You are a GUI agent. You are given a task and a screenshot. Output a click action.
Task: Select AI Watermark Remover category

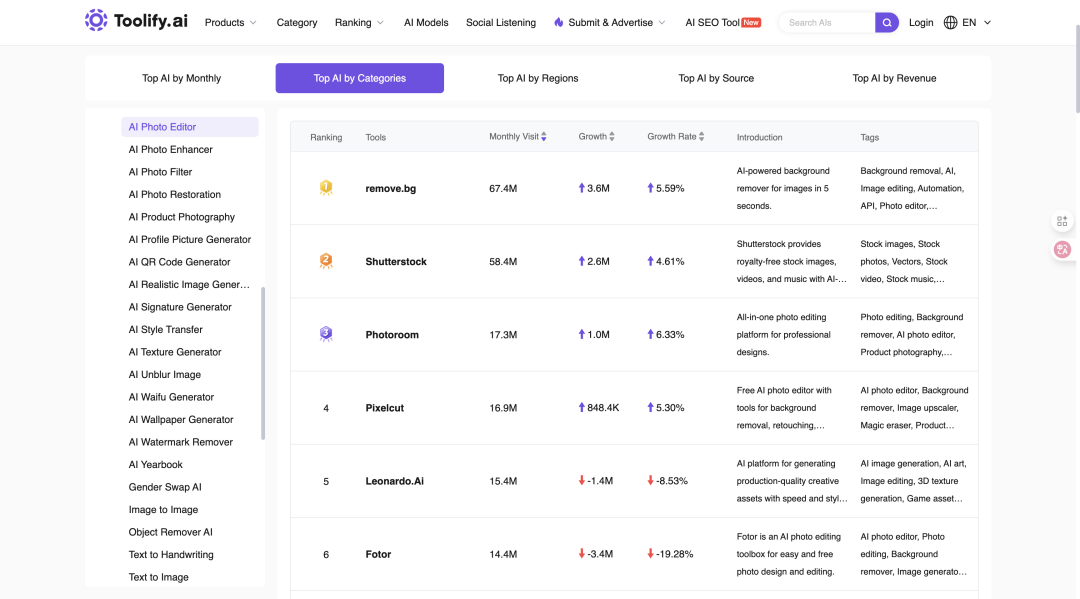pyautogui.click(x=180, y=442)
